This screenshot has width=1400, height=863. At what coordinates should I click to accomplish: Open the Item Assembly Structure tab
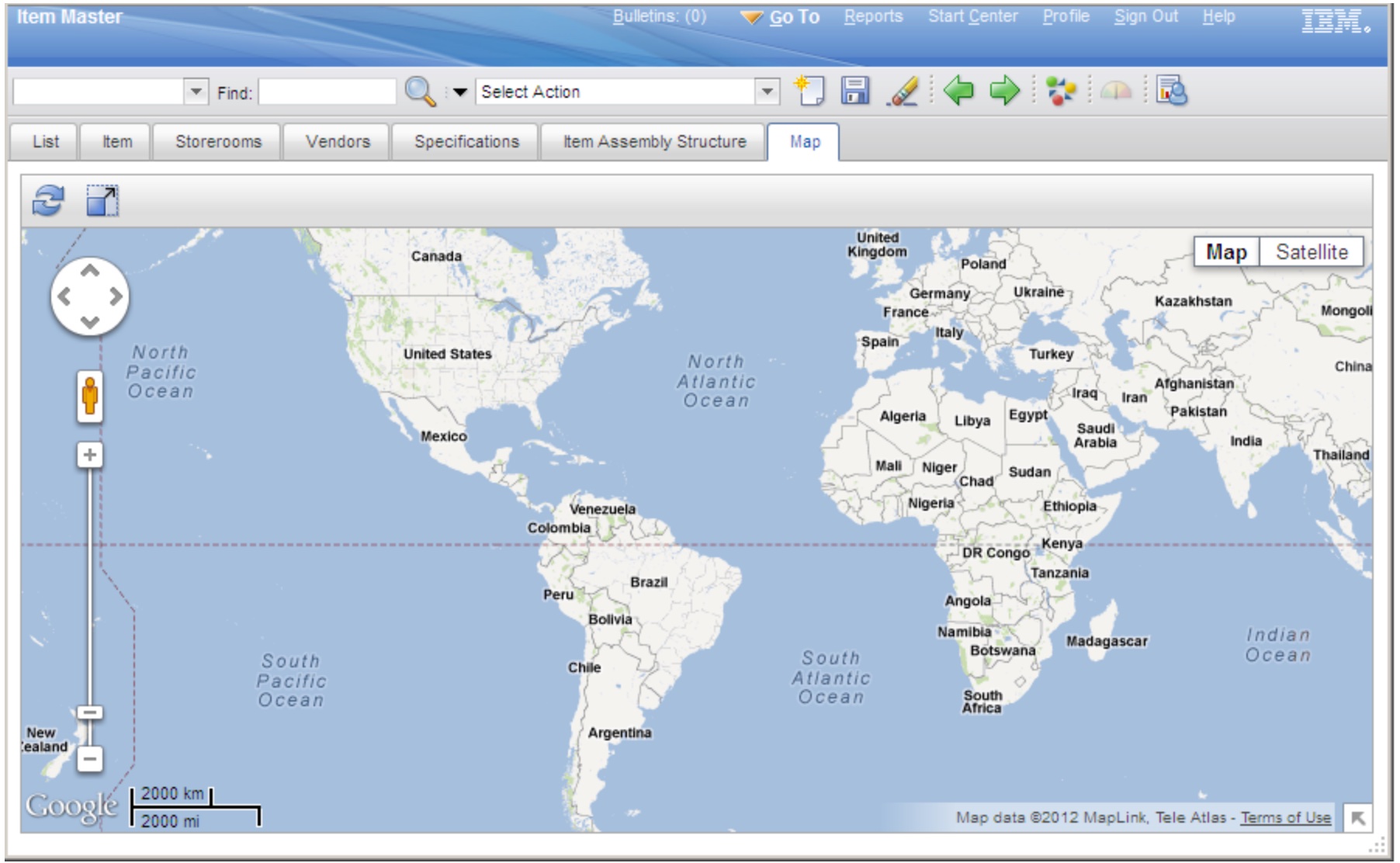654,142
